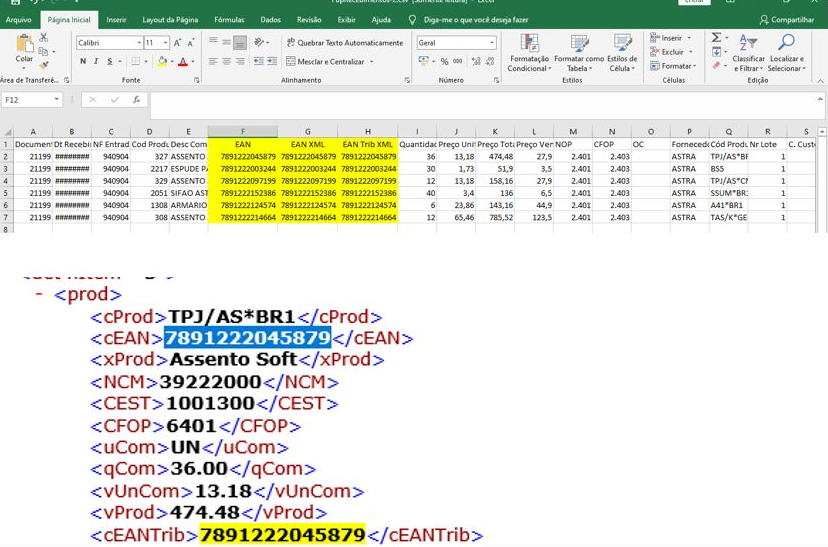Click the Insert Function fx icon
The height and width of the screenshot is (547, 828).
point(136,100)
